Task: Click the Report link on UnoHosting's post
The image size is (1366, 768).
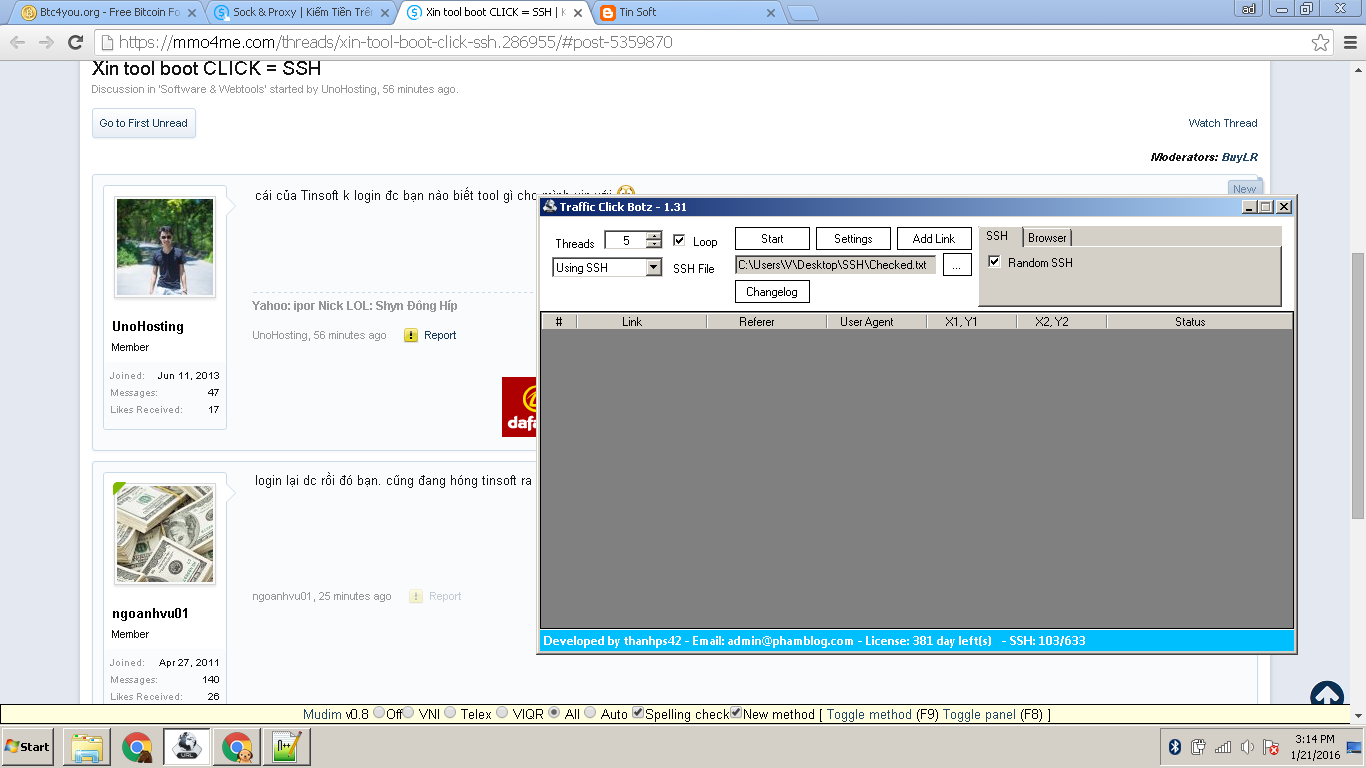Action: (x=440, y=335)
